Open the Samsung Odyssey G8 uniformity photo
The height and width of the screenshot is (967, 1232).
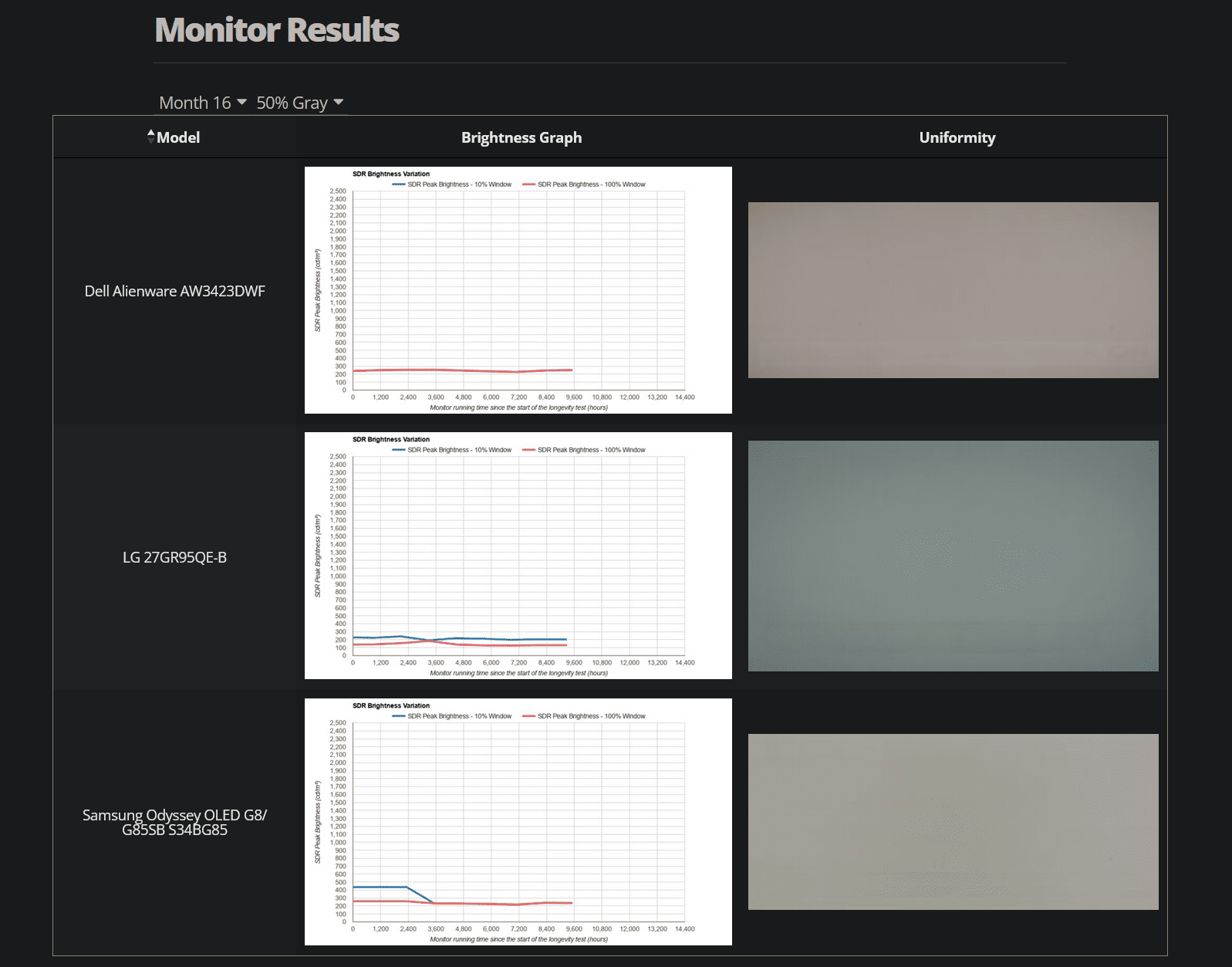[954, 822]
